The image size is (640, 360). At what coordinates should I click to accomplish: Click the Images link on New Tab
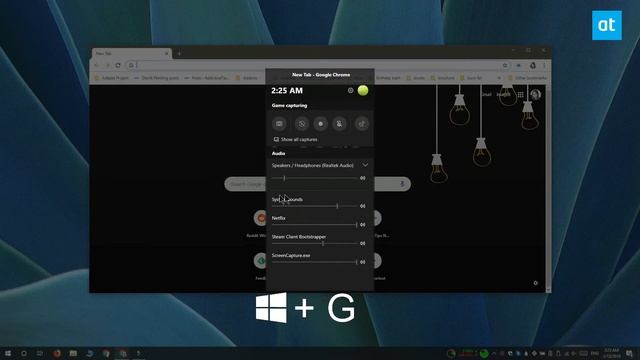pos(504,94)
